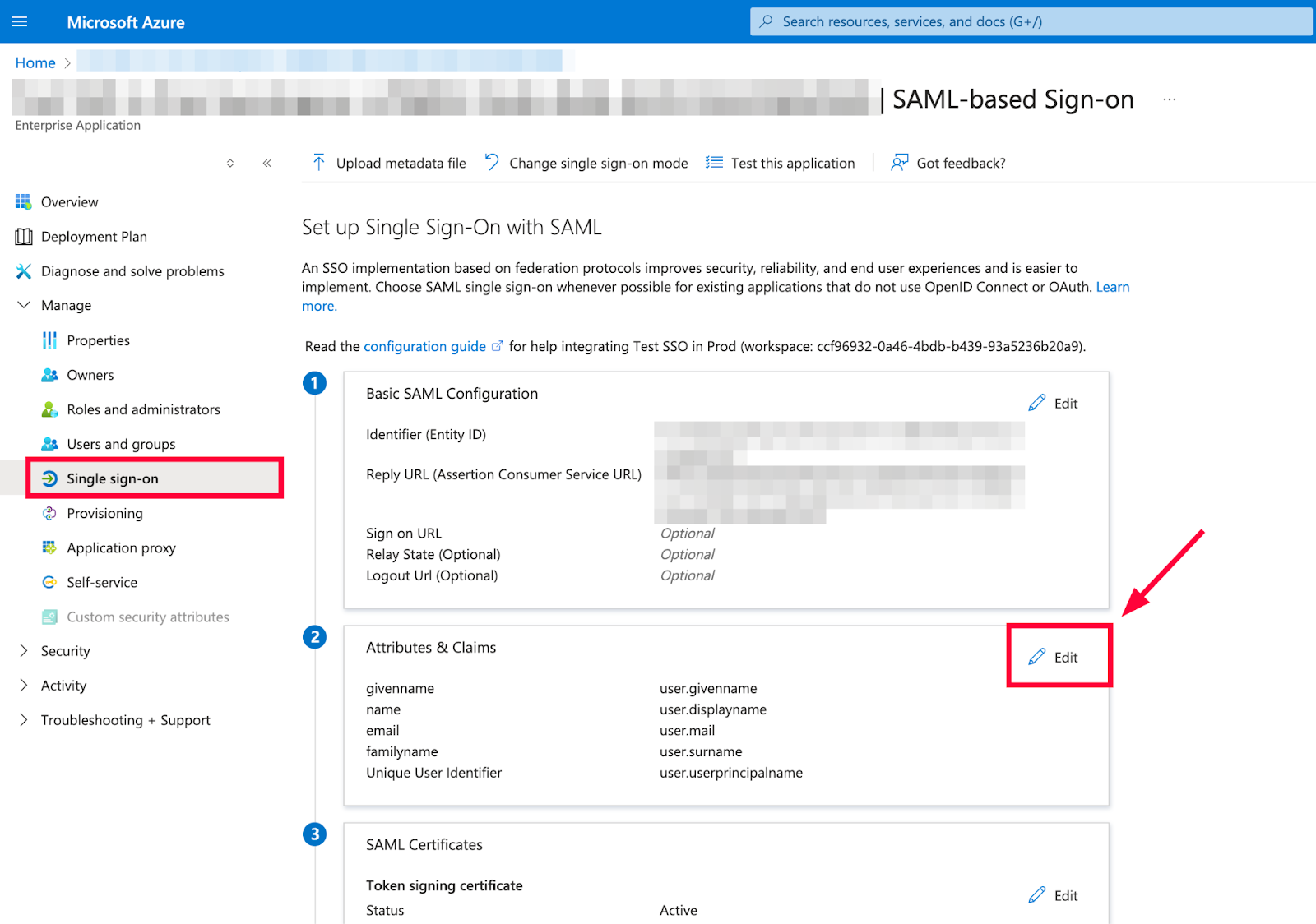Click the external link icon after configuration guide
The width and height of the screenshot is (1316, 924).
497,346
